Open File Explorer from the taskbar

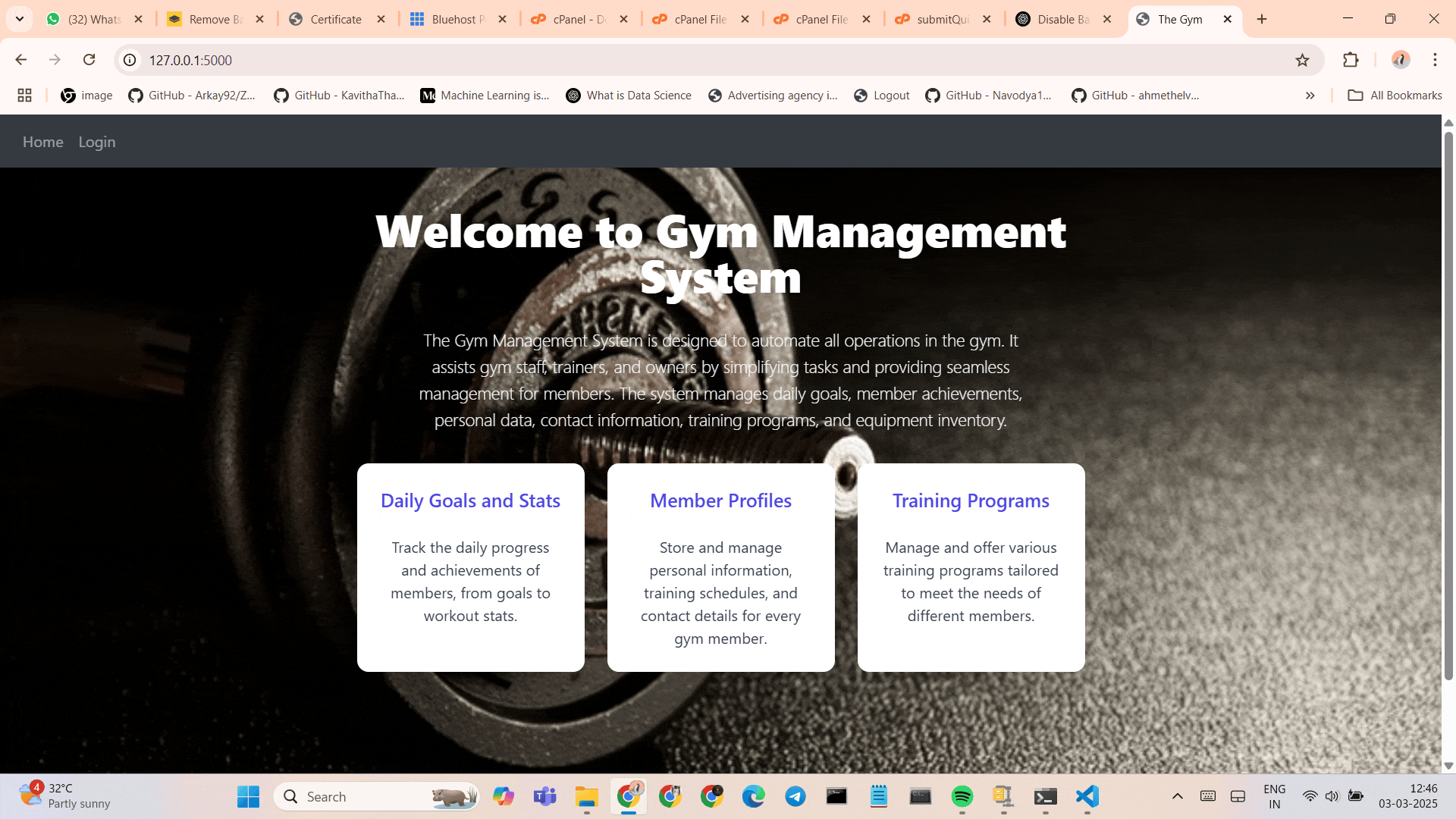586,796
